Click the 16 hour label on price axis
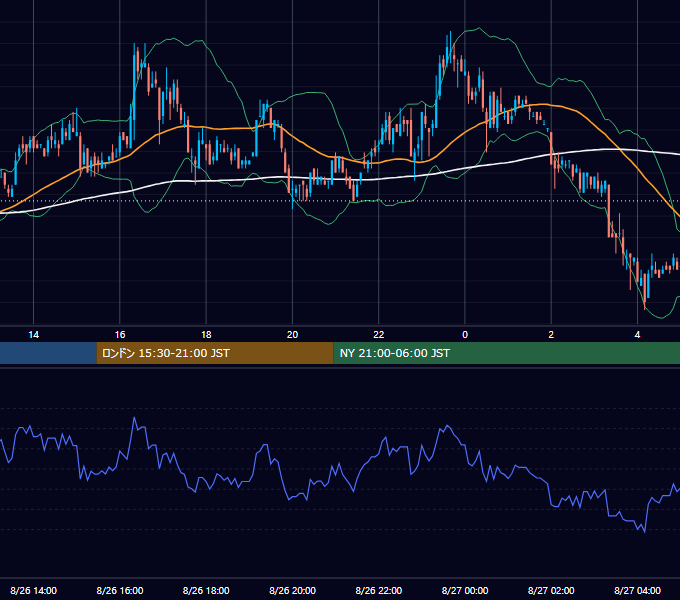The image size is (680, 600). 120,335
